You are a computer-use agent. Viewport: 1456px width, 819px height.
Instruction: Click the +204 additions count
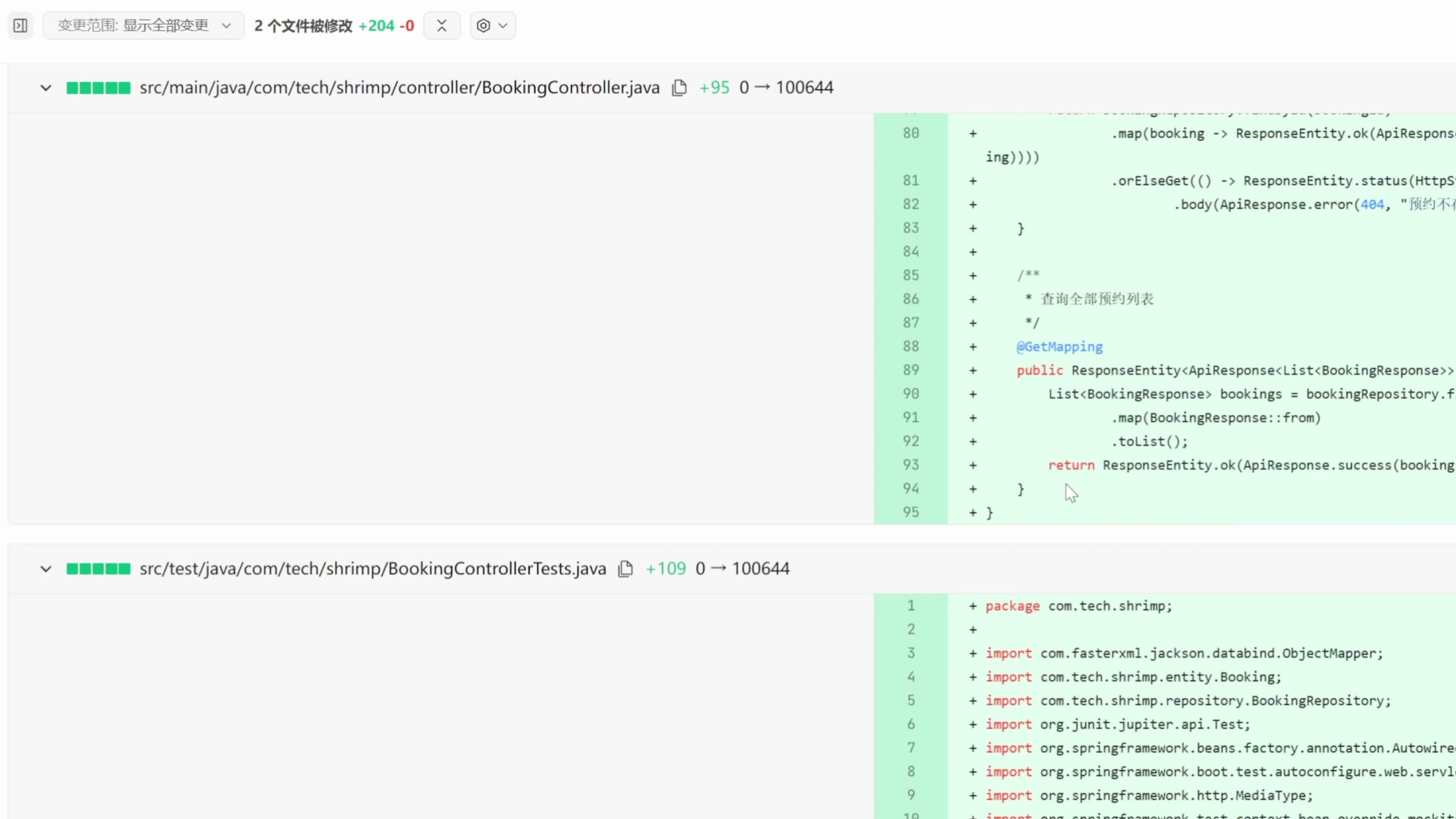click(377, 26)
